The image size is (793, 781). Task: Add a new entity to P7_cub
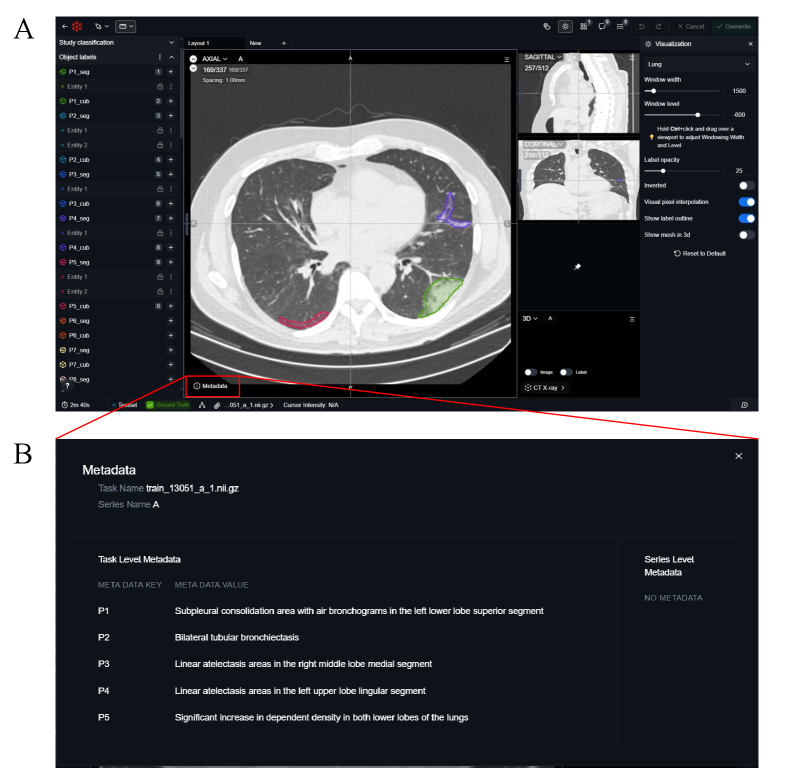pyautogui.click(x=170, y=365)
